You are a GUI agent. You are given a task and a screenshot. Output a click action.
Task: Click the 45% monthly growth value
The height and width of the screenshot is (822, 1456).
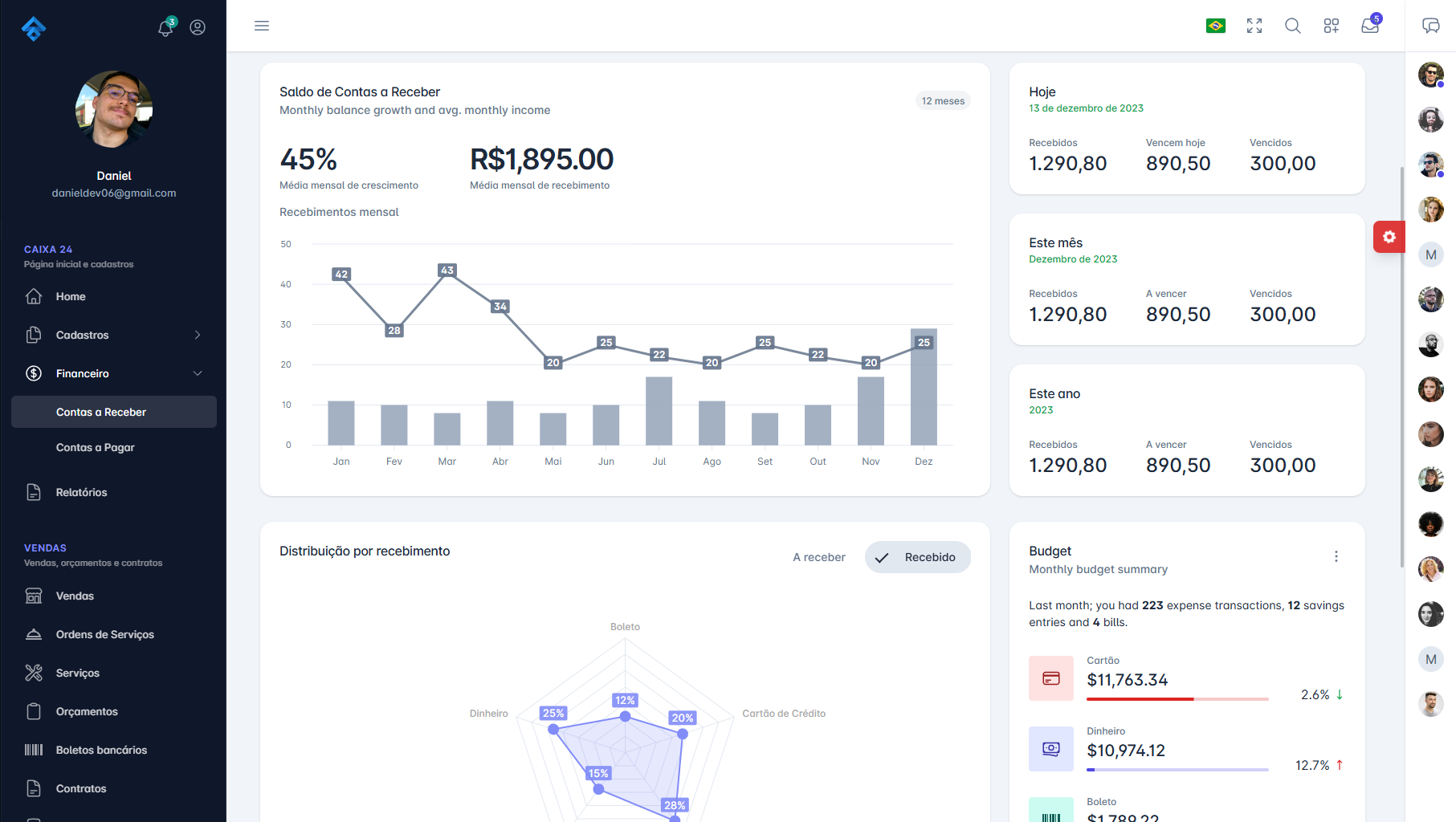(308, 159)
